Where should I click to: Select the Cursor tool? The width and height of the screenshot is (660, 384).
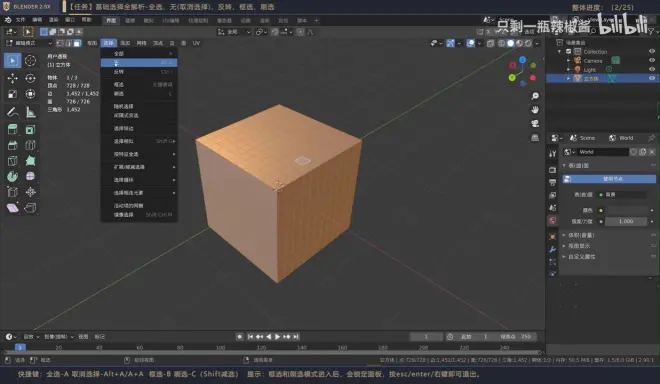pyautogui.click(x=30, y=61)
